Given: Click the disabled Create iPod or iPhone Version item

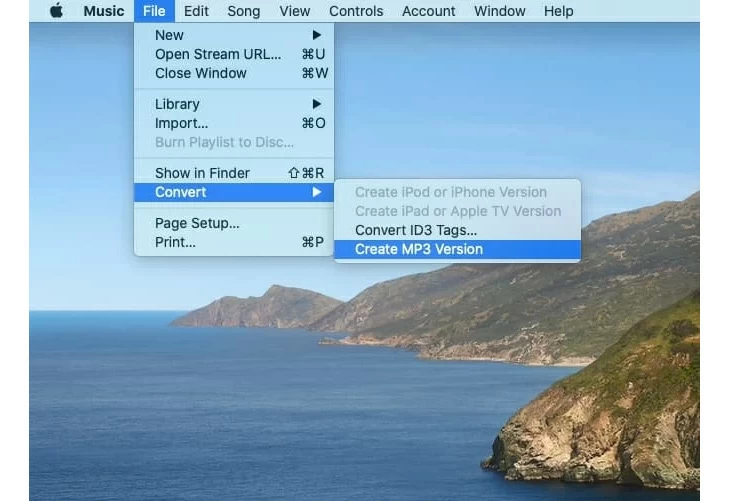Looking at the screenshot, I should pos(457,192).
